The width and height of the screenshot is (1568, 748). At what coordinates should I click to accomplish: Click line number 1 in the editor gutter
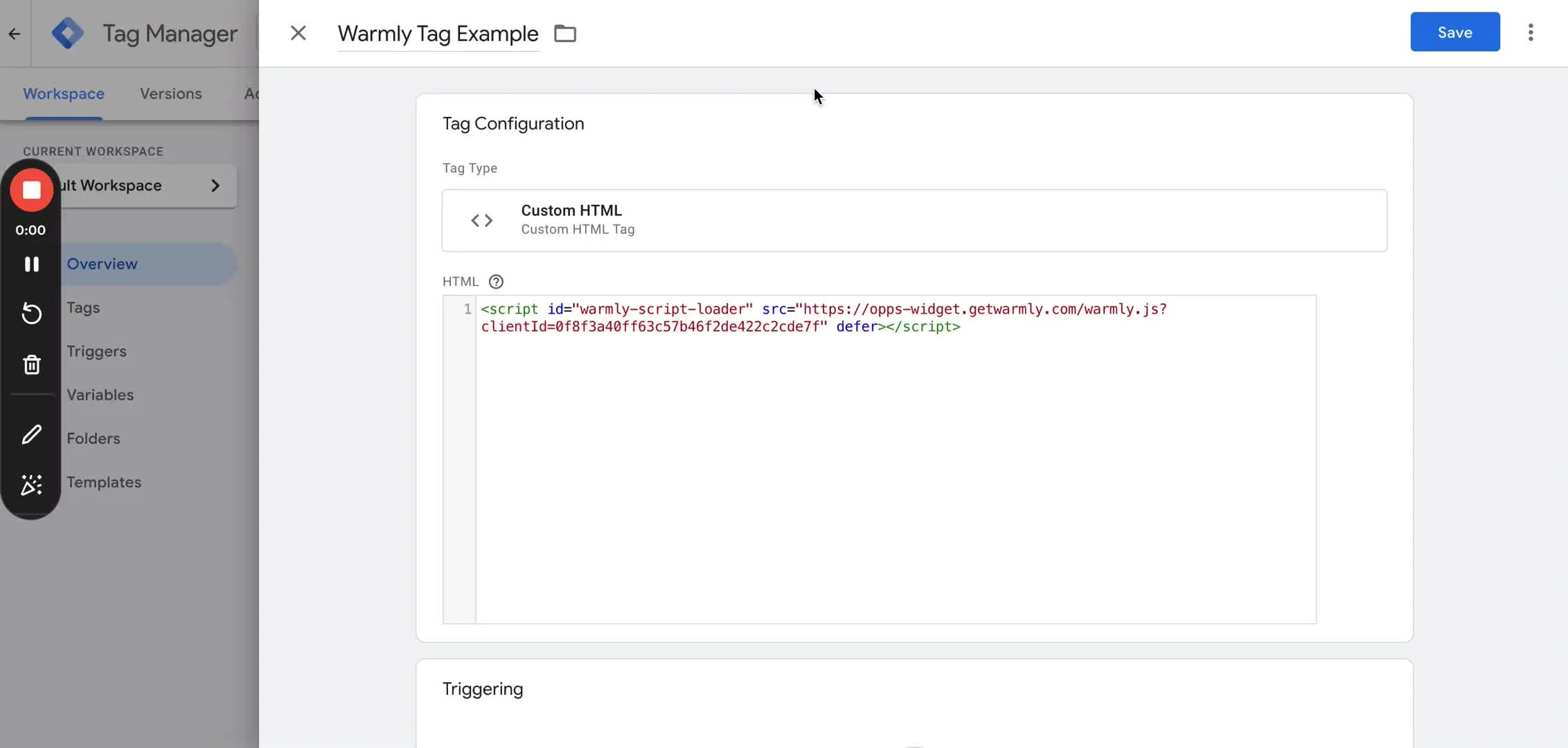(x=467, y=309)
